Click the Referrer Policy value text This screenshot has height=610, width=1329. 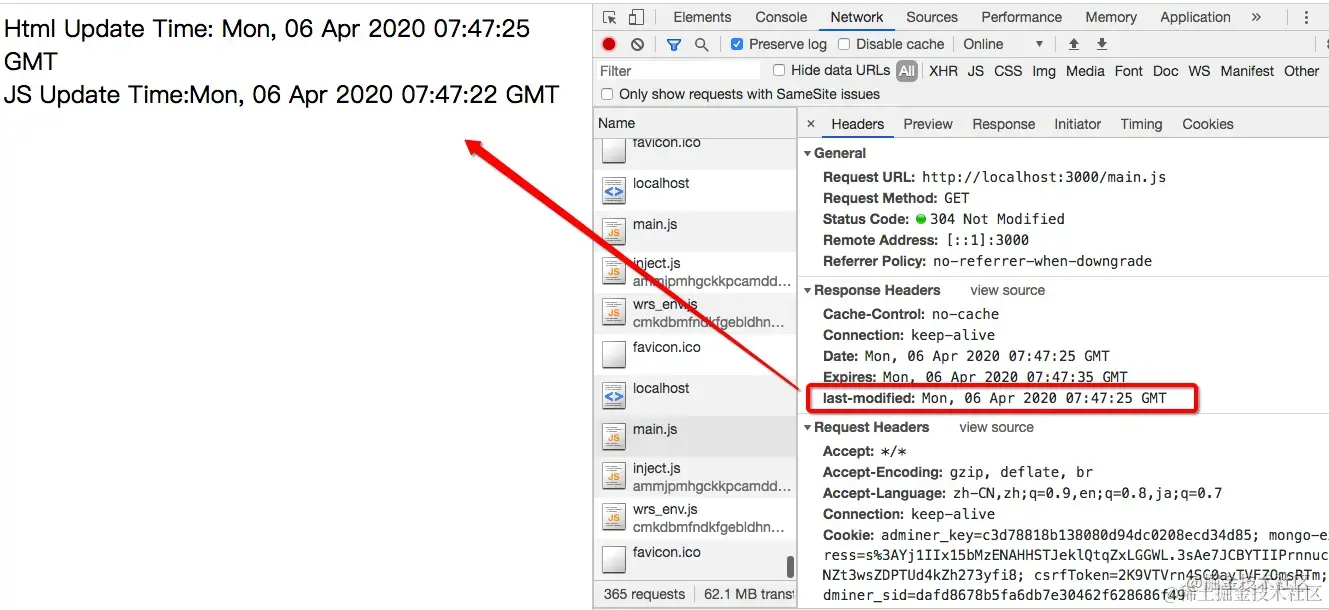coord(1042,261)
